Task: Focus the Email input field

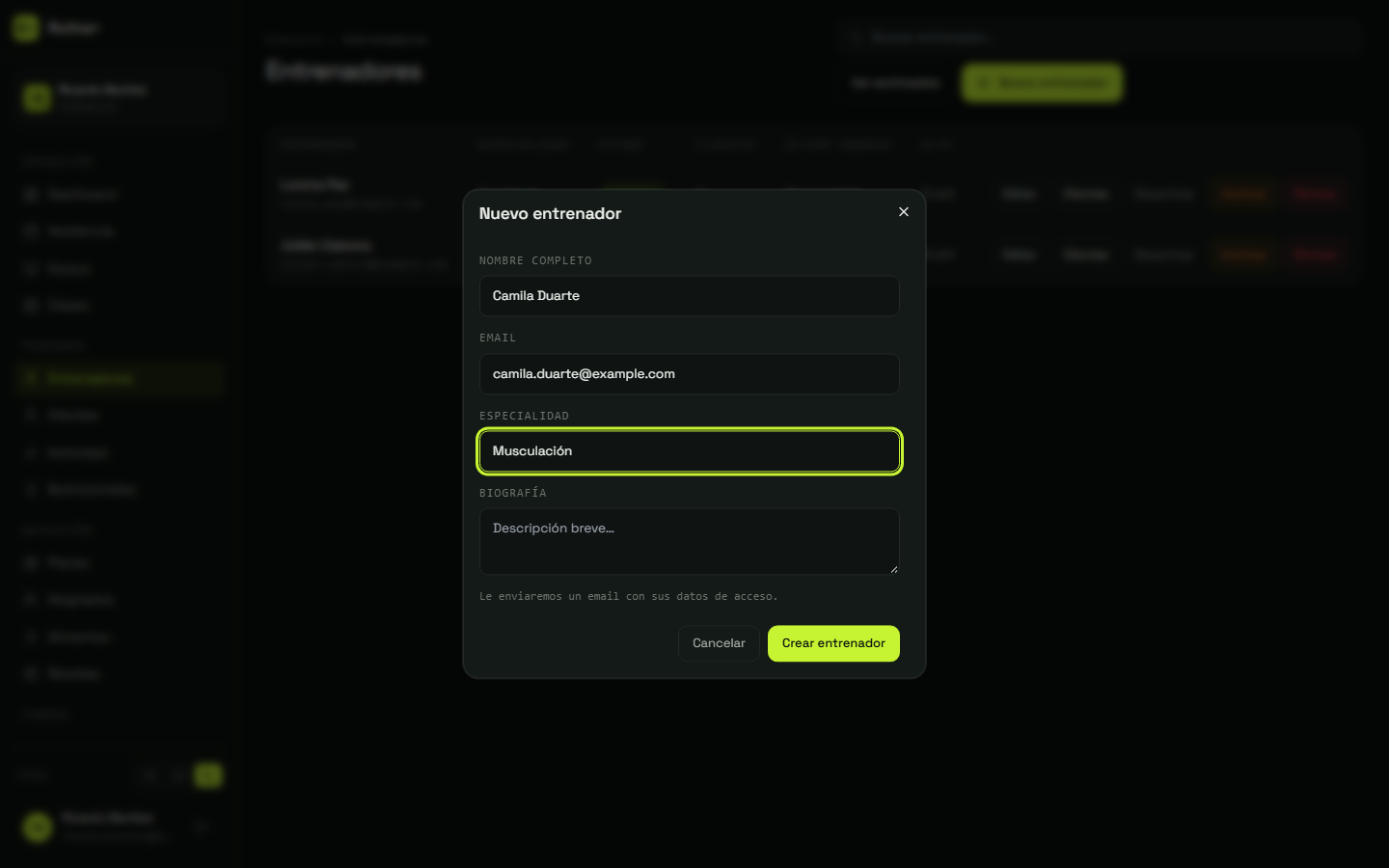Action: tap(690, 374)
